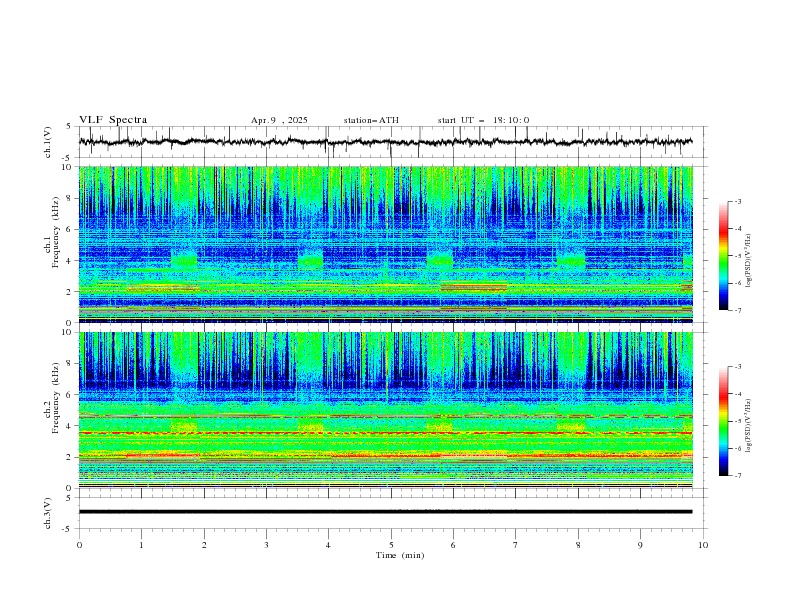Click the ch.1 spectrogram panel
This screenshot has height=612, width=792.
pos(385,244)
